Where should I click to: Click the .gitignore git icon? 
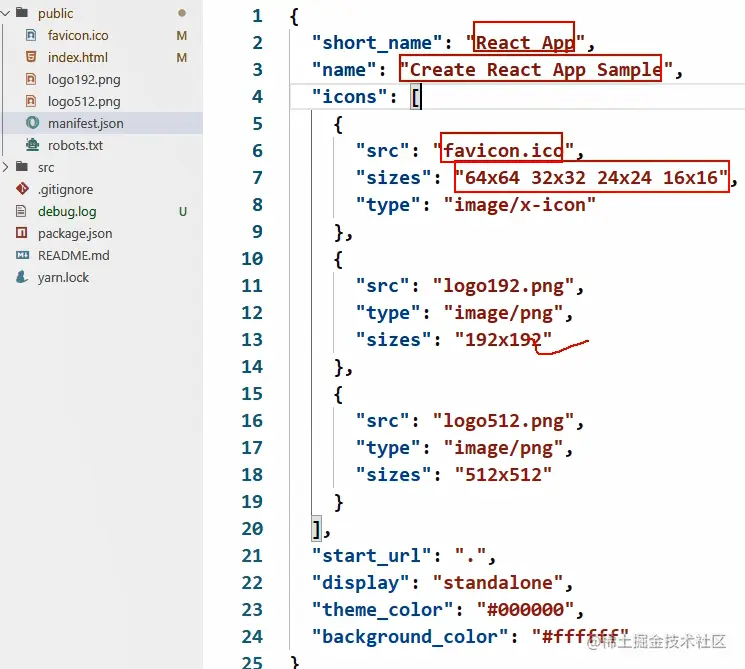(x=22, y=189)
